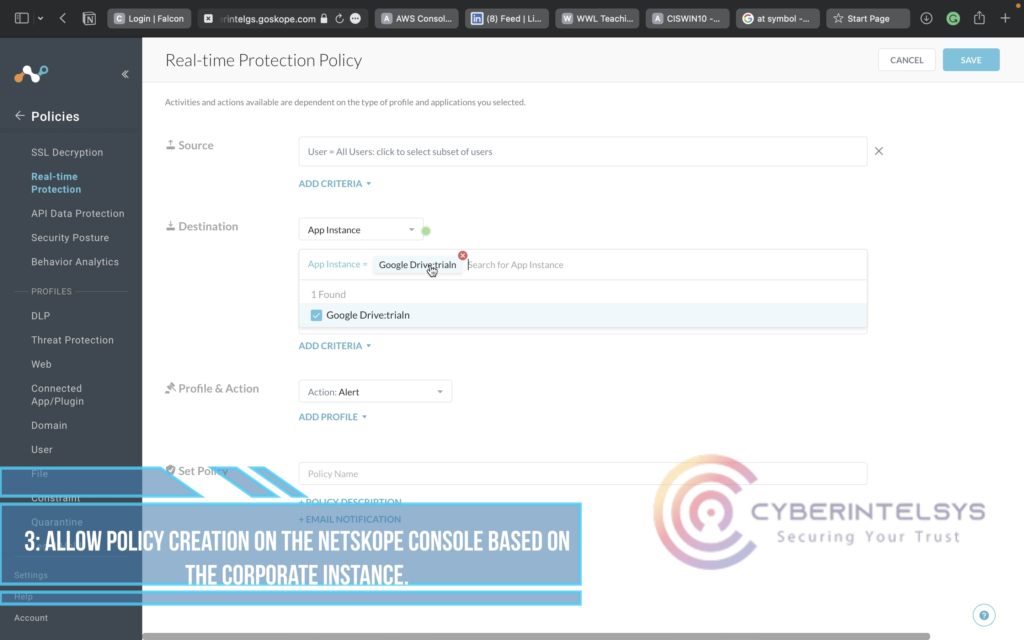Switch to the 'at symbol' Google tab
The width and height of the screenshot is (1024, 640).
pyautogui.click(x=777, y=18)
